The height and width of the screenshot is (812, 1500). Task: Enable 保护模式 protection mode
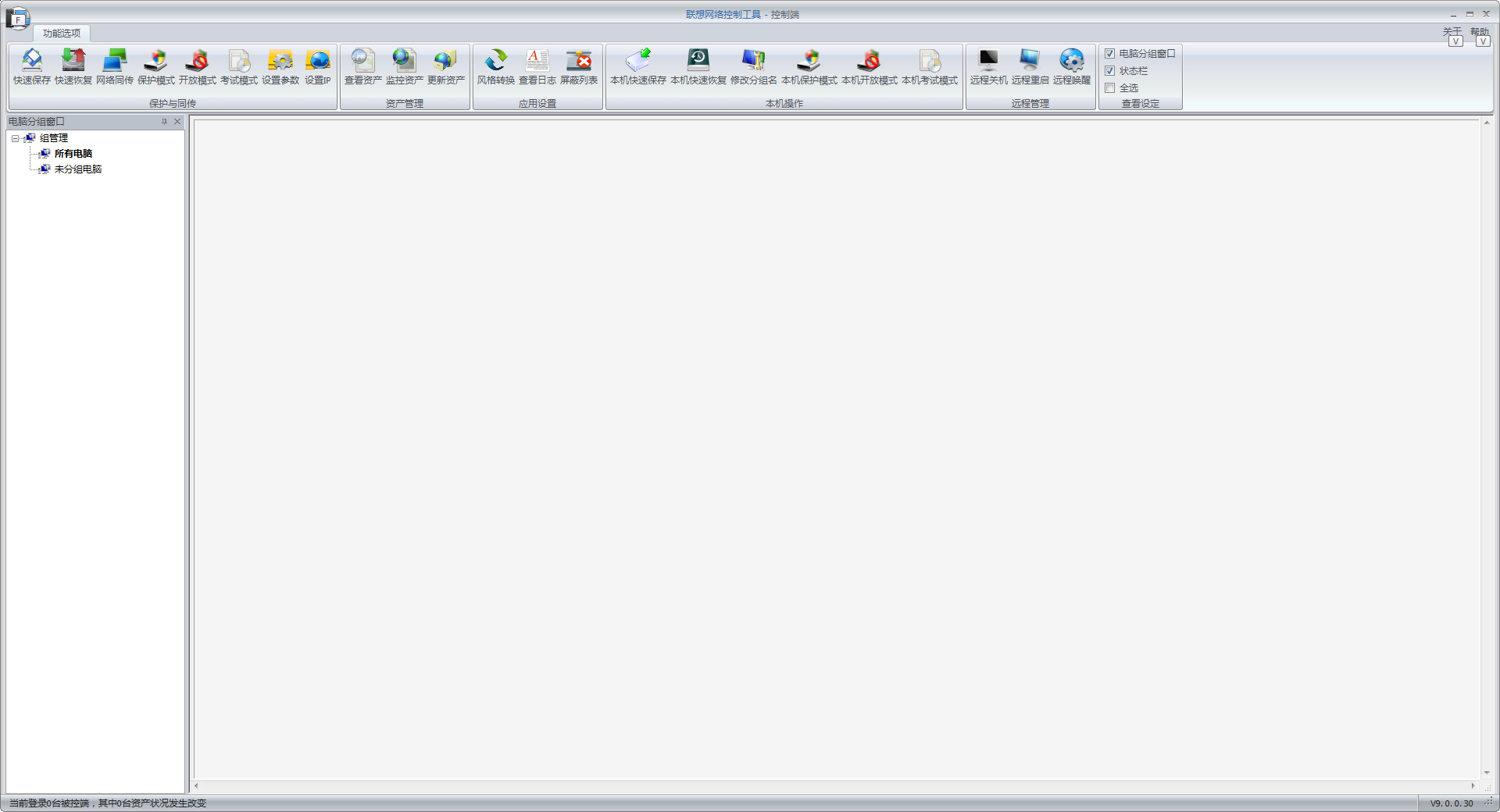tap(156, 67)
